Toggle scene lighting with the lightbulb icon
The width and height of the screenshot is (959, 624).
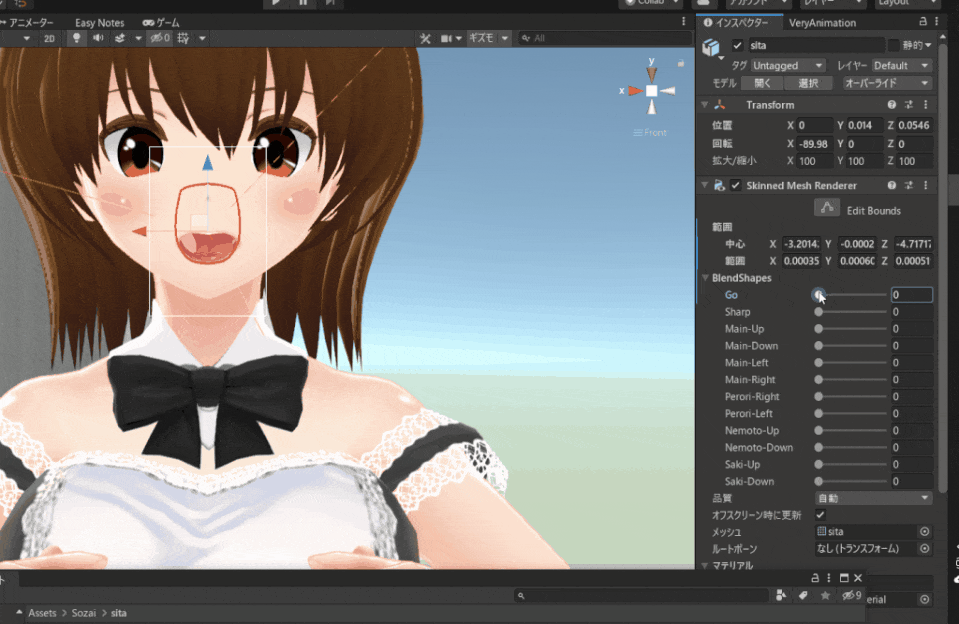(x=77, y=38)
